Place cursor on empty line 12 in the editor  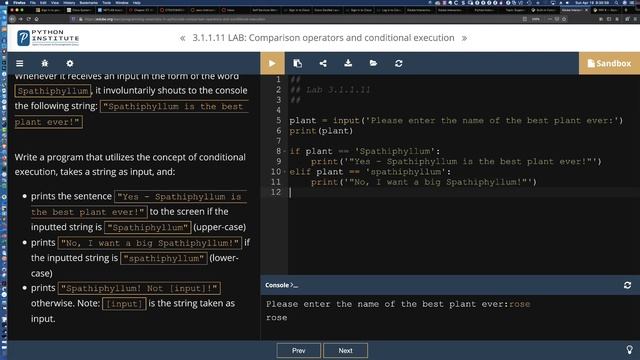[x=464, y=192]
